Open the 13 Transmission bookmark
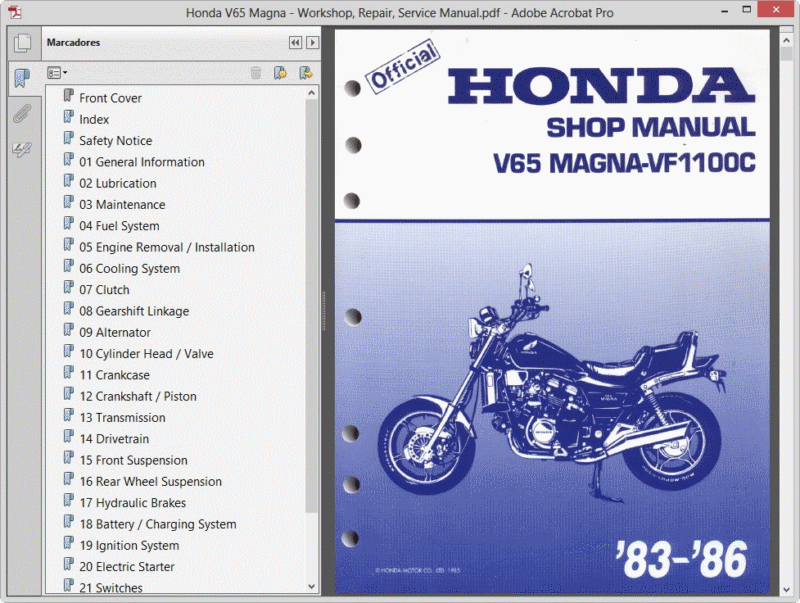This screenshot has width=800, height=603. tap(122, 418)
